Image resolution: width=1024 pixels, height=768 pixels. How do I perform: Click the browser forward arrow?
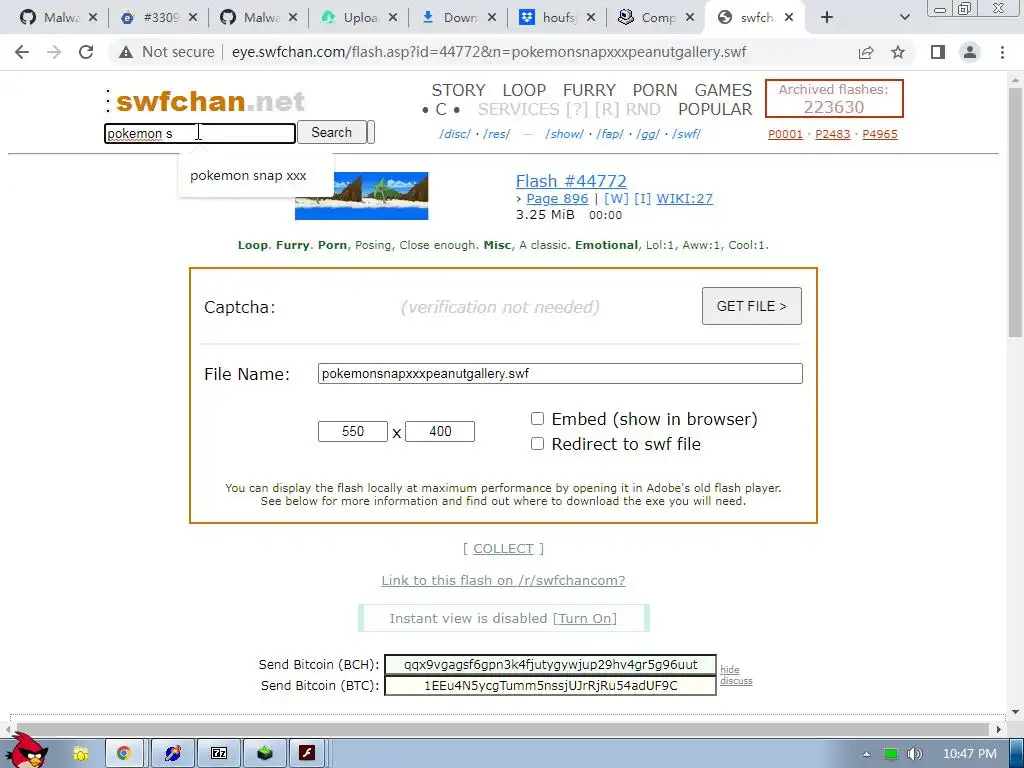54,52
